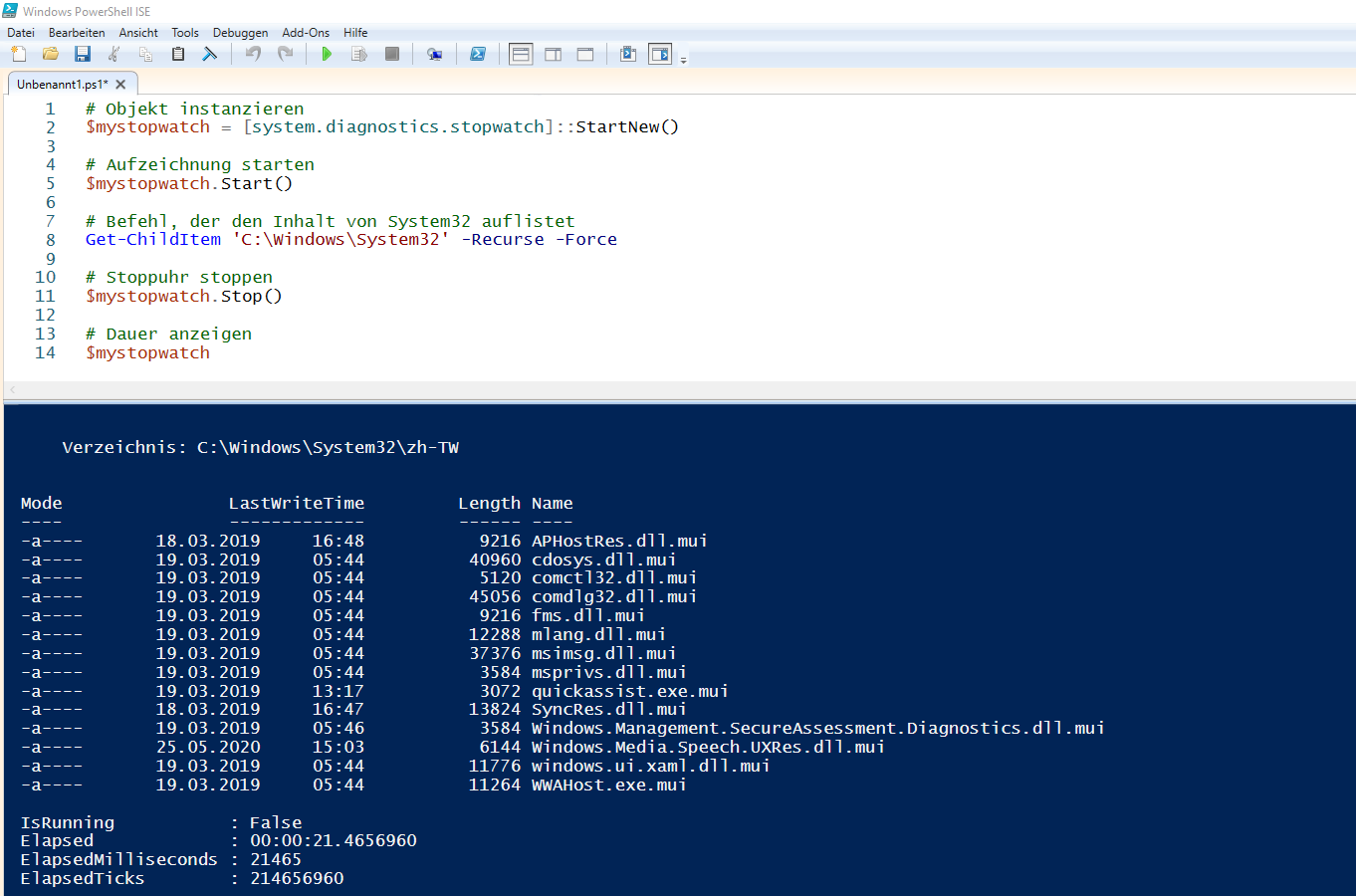Viewport: 1356px width, 896px height.
Task: Run the script with the green Run icon
Action: click(x=327, y=54)
